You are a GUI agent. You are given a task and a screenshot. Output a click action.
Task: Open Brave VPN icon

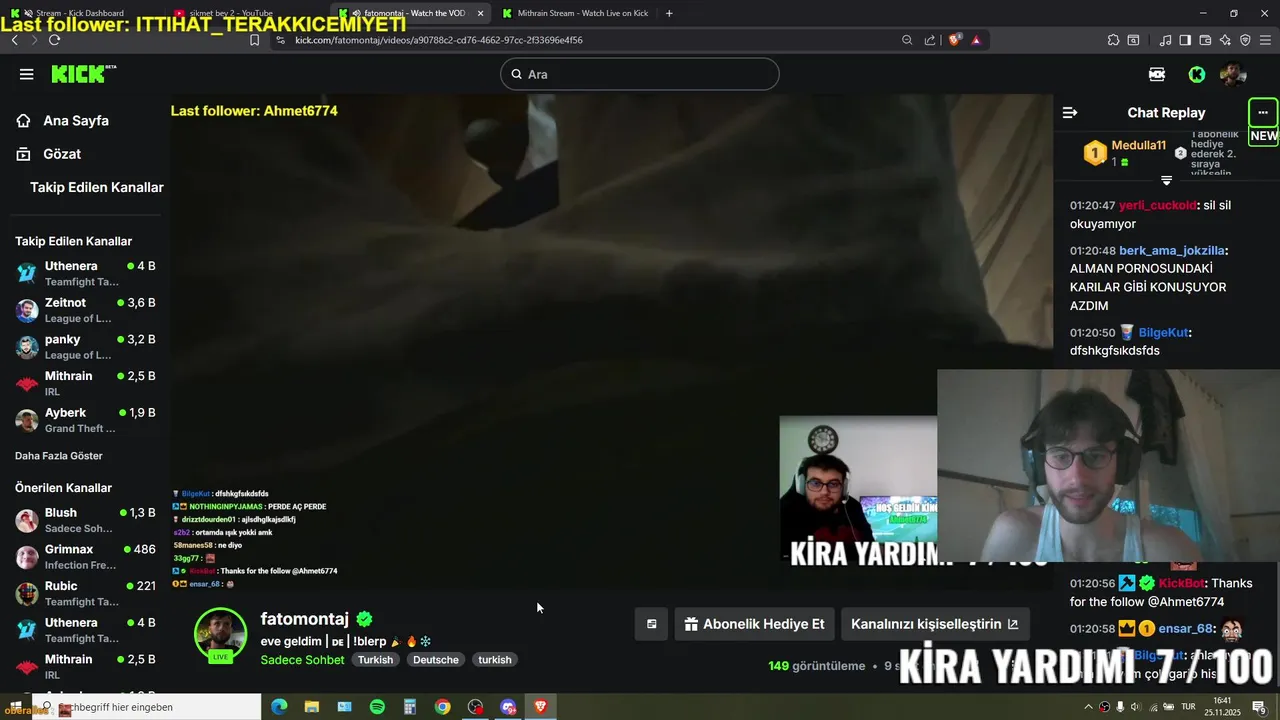coord(1245,40)
